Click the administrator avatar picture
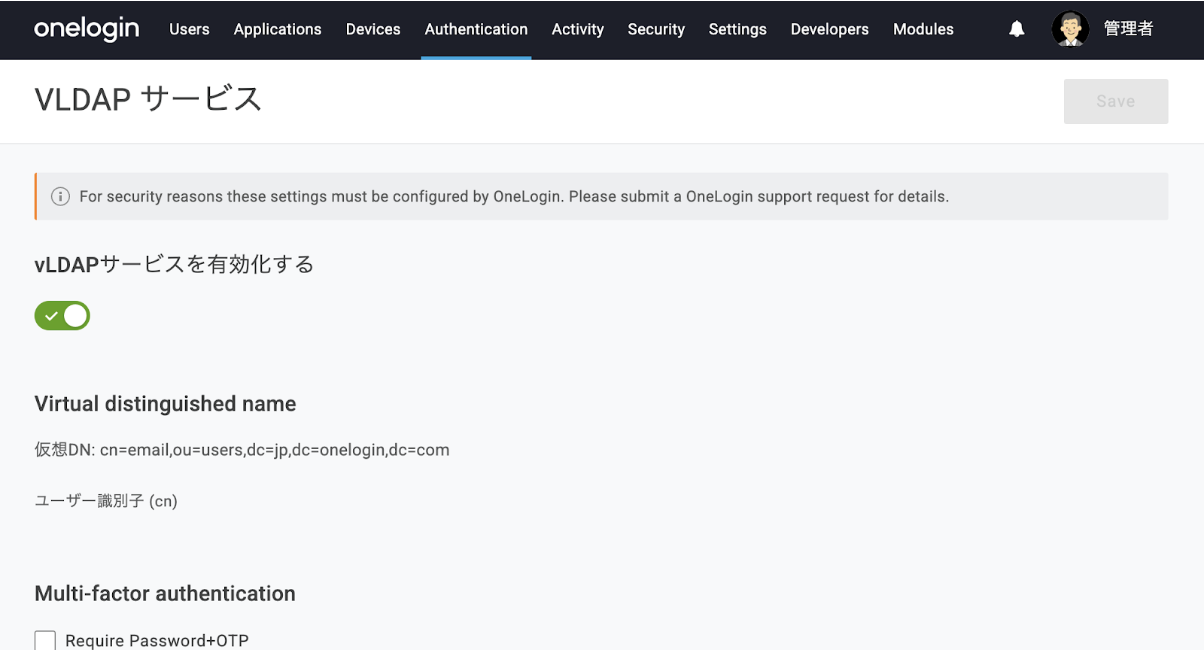This screenshot has width=1204, height=650. 1070,29
